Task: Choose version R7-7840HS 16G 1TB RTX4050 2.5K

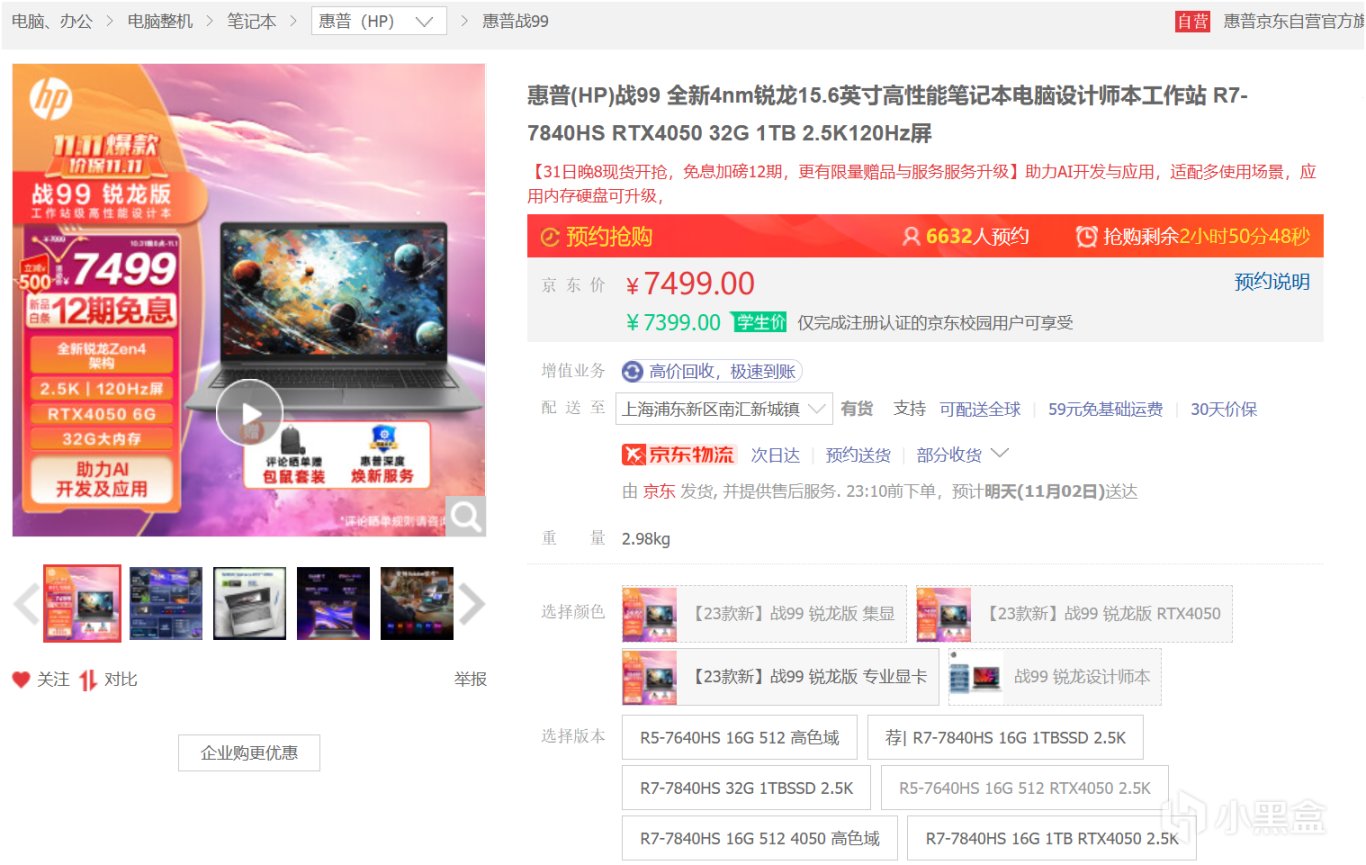Action: 1052,838
